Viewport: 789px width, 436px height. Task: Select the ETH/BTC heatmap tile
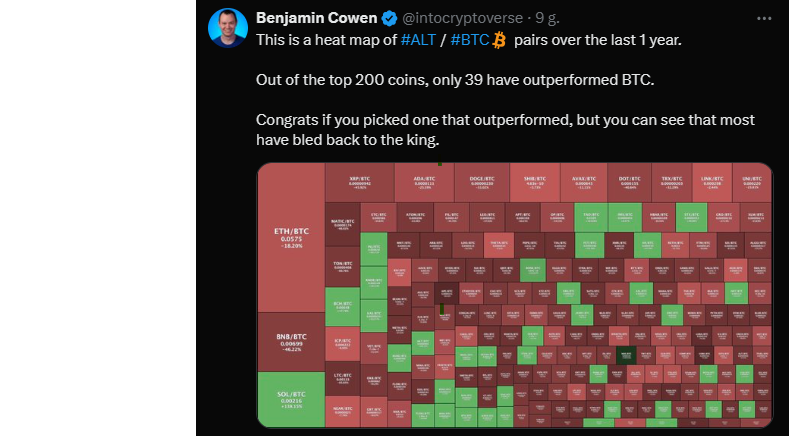291,237
